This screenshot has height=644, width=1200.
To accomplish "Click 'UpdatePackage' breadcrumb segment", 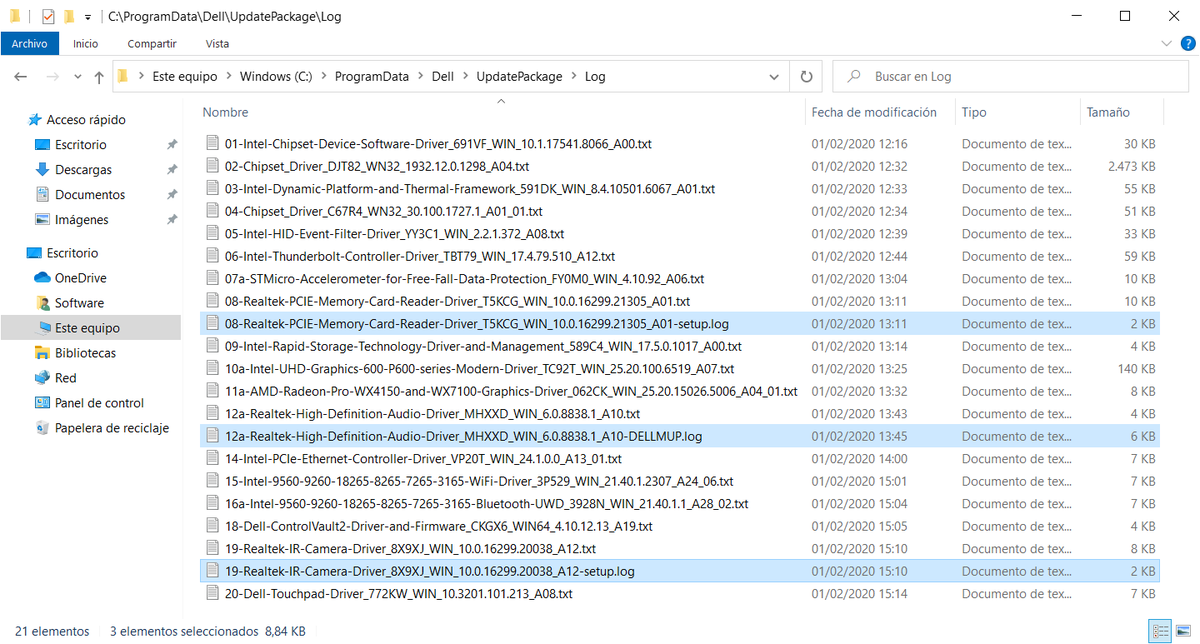I will coord(519,76).
